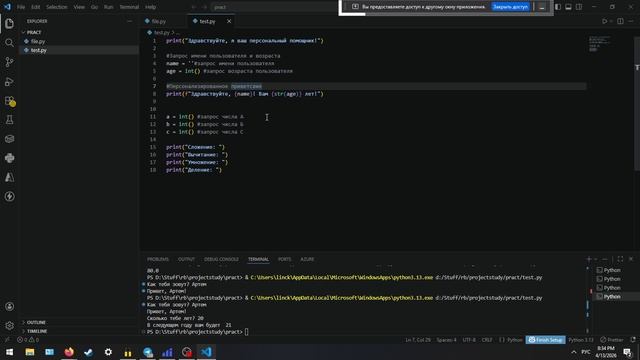Open Firefox from the taskbar
This screenshot has height=360, width=640.
pos(69,352)
